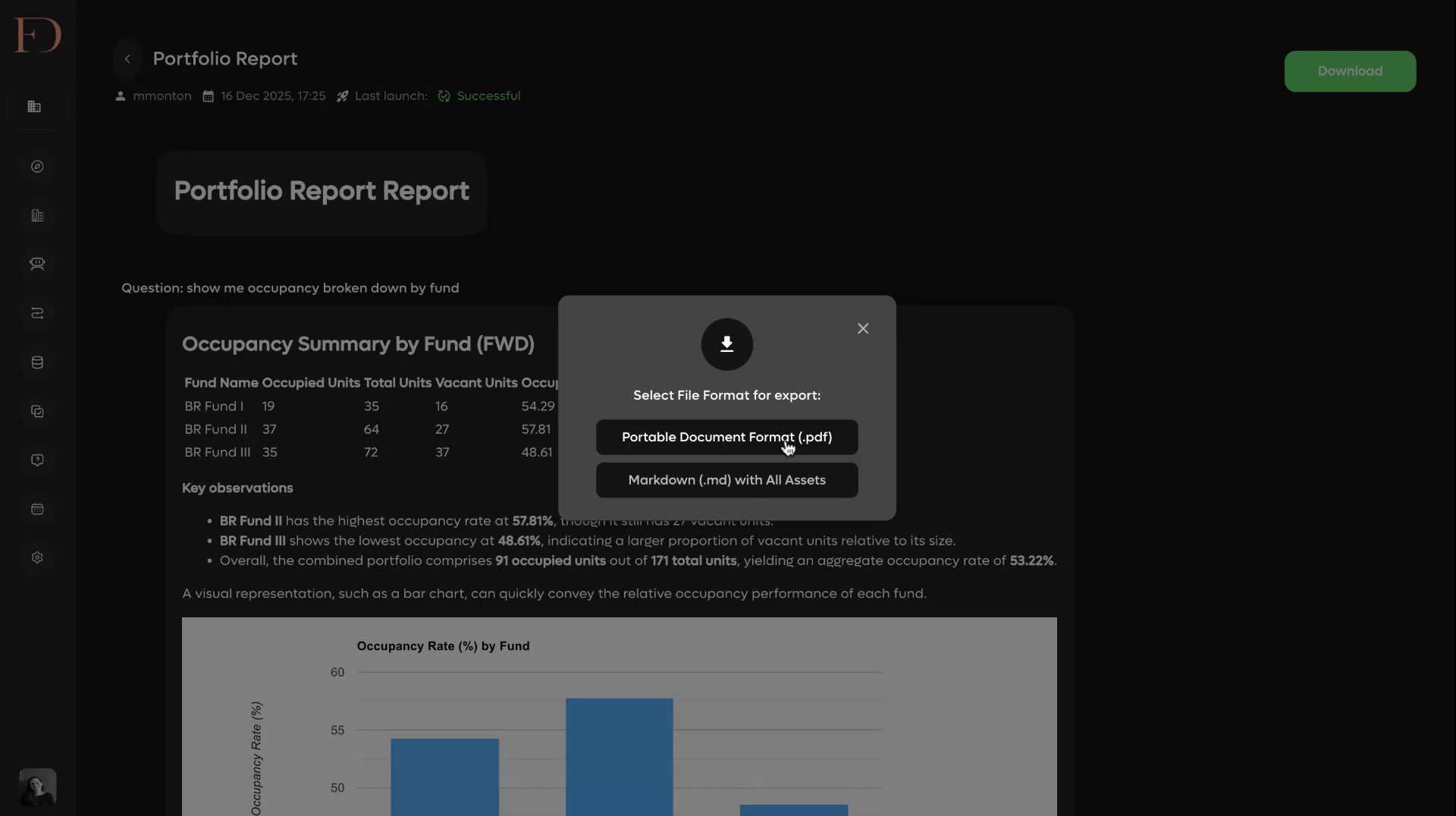Image resolution: width=1456 pixels, height=816 pixels.
Task: Click the BR Fund II table row name
Action: pos(216,429)
